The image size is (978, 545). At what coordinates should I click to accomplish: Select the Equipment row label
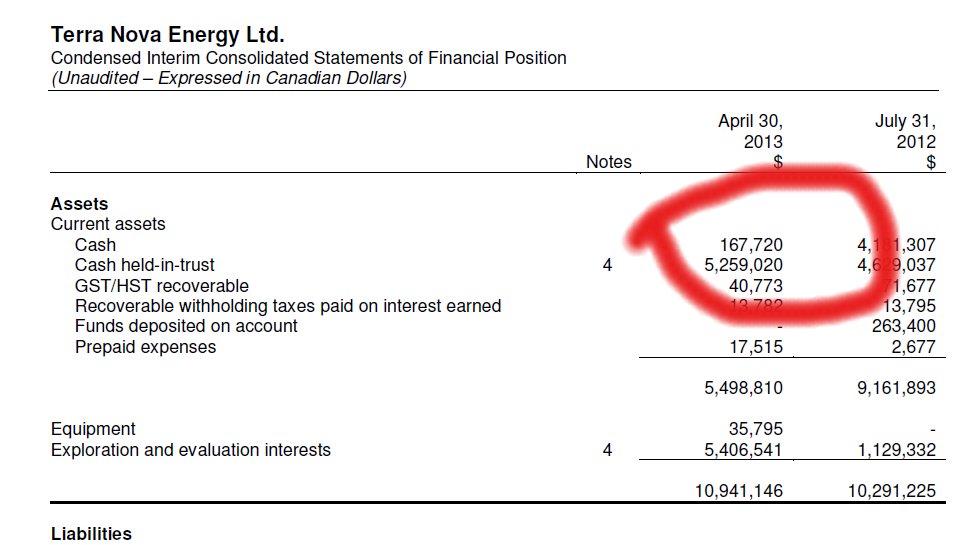pyautogui.click(x=93, y=429)
